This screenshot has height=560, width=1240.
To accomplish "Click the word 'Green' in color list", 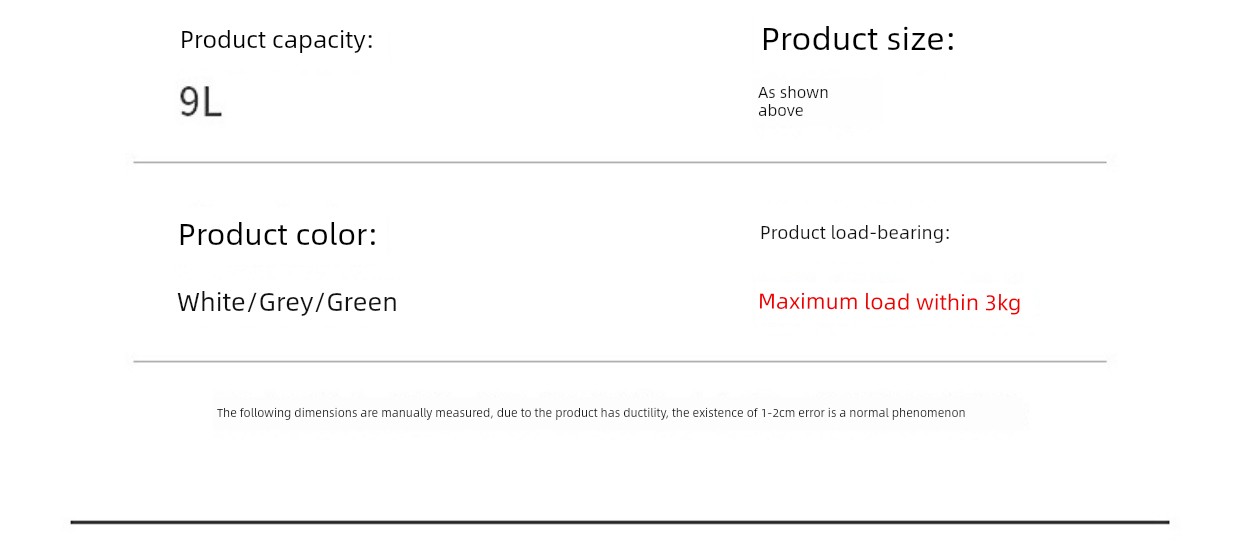I will click(362, 302).
